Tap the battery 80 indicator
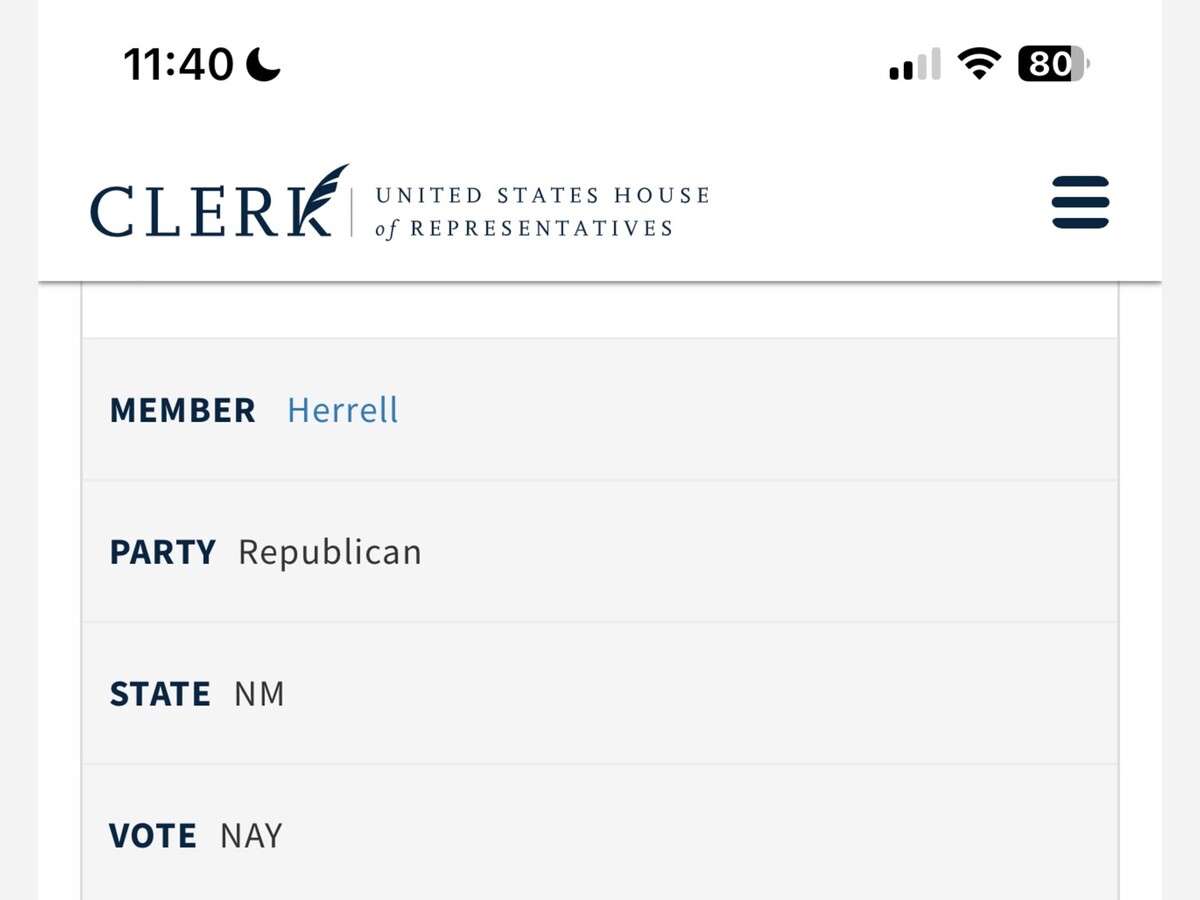The width and height of the screenshot is (1200, 900). click(x=1052, y=65)
